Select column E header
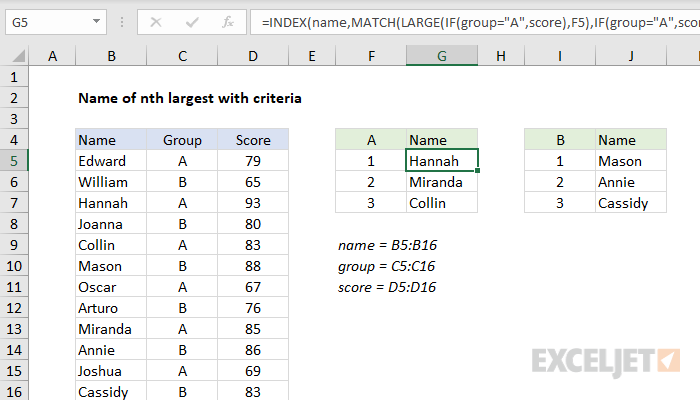Screen dimensions: 700x400 [x=312, y=56]
